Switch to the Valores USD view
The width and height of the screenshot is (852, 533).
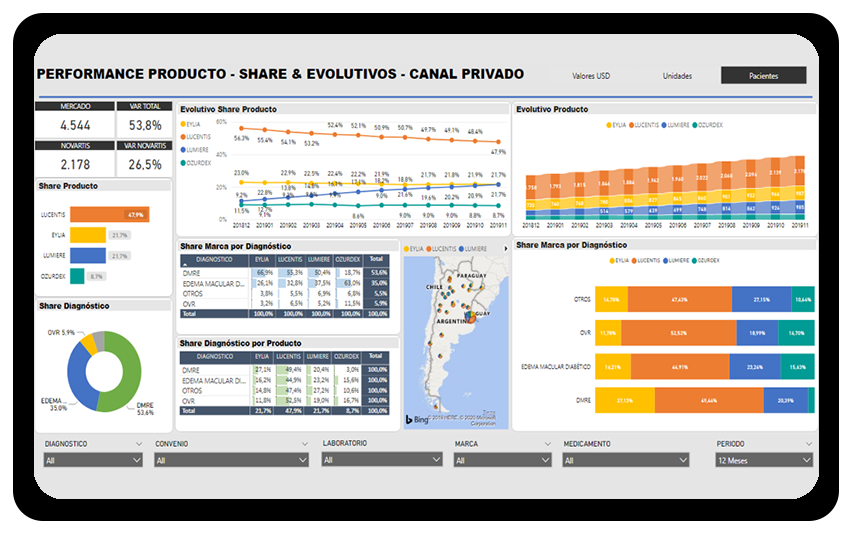[591, 76]
